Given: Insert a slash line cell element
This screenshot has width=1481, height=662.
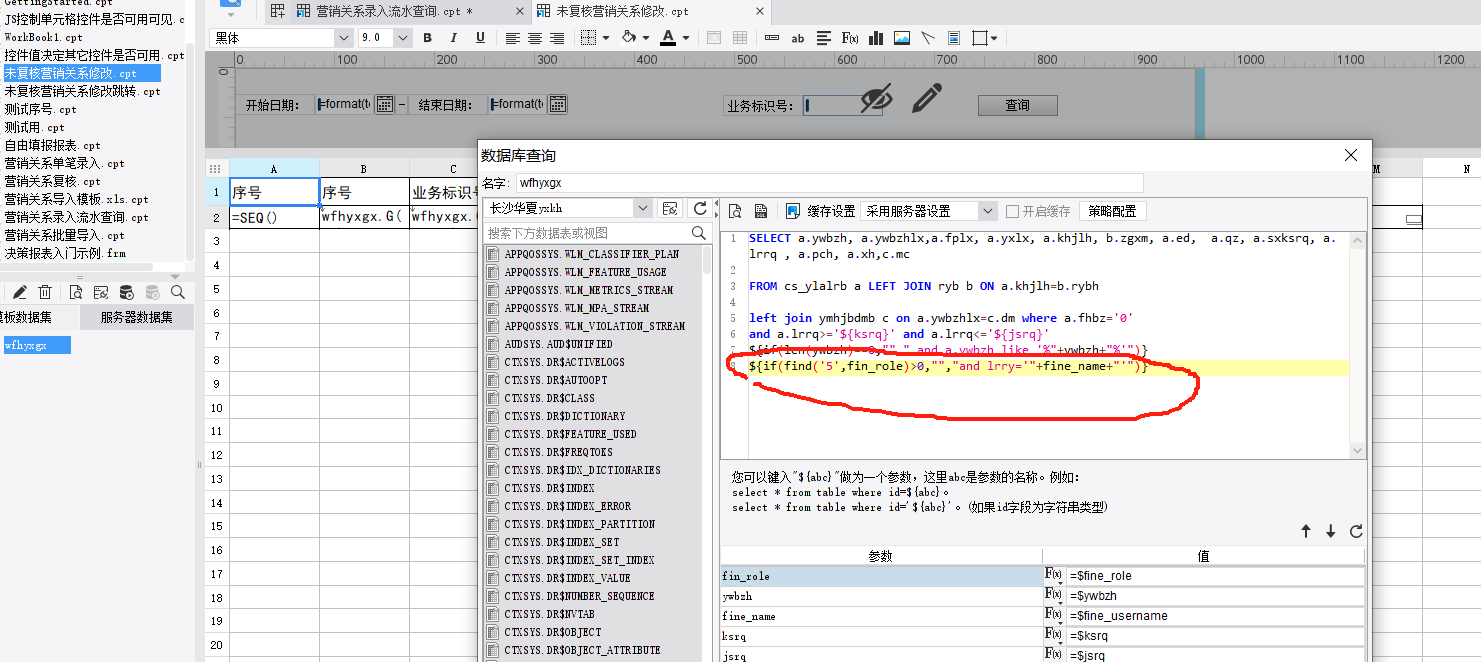Looking at the screenshot, I should point(928,38).
